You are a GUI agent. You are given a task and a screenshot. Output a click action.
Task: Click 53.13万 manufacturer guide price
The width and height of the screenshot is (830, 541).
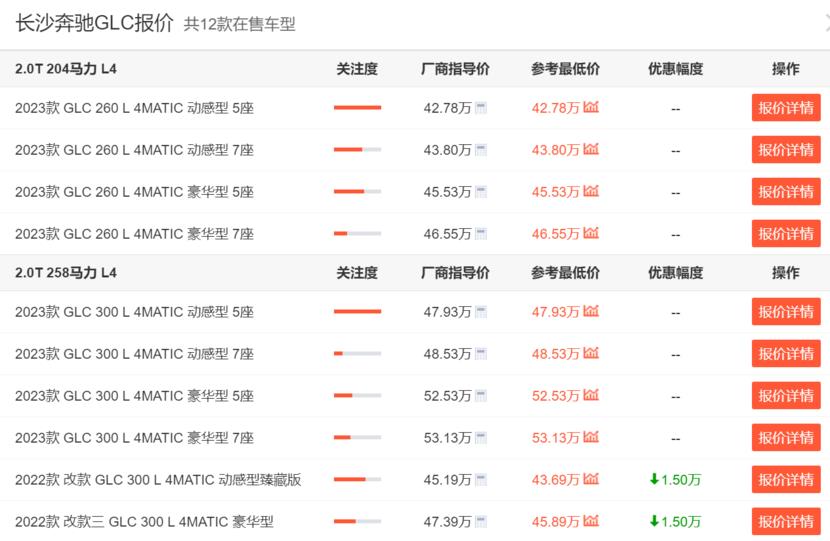(x=447, y=438)
